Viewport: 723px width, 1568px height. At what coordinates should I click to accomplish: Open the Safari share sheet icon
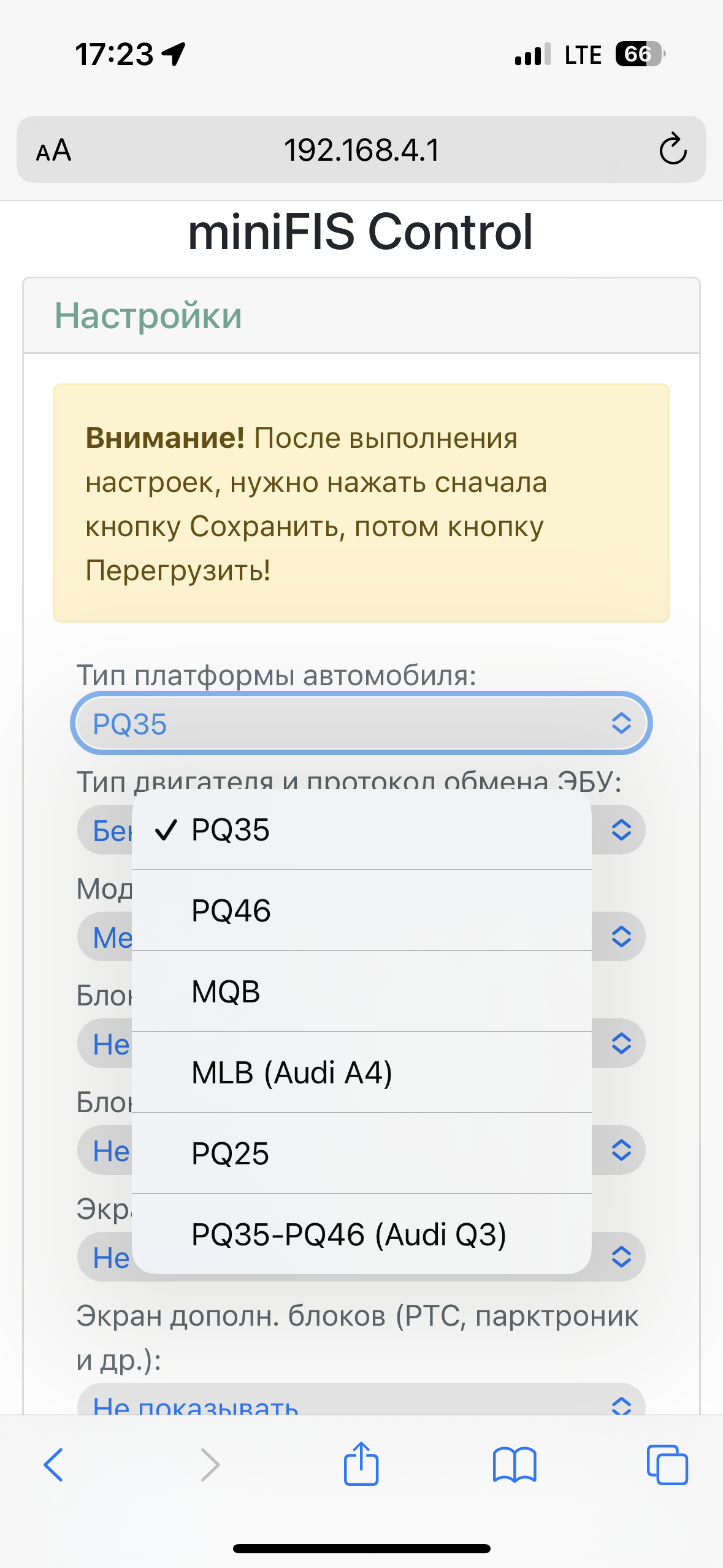361,1463
